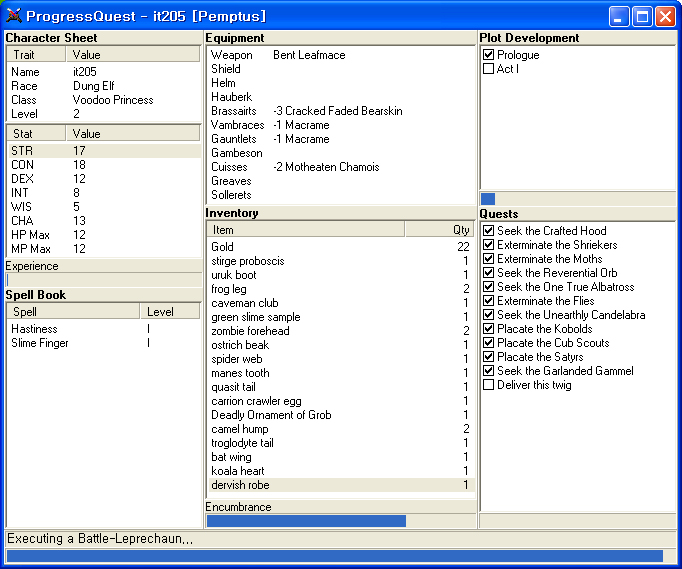Select stirge proboscis in inventory
The image size is (682, 569).
tap(341, 261)
